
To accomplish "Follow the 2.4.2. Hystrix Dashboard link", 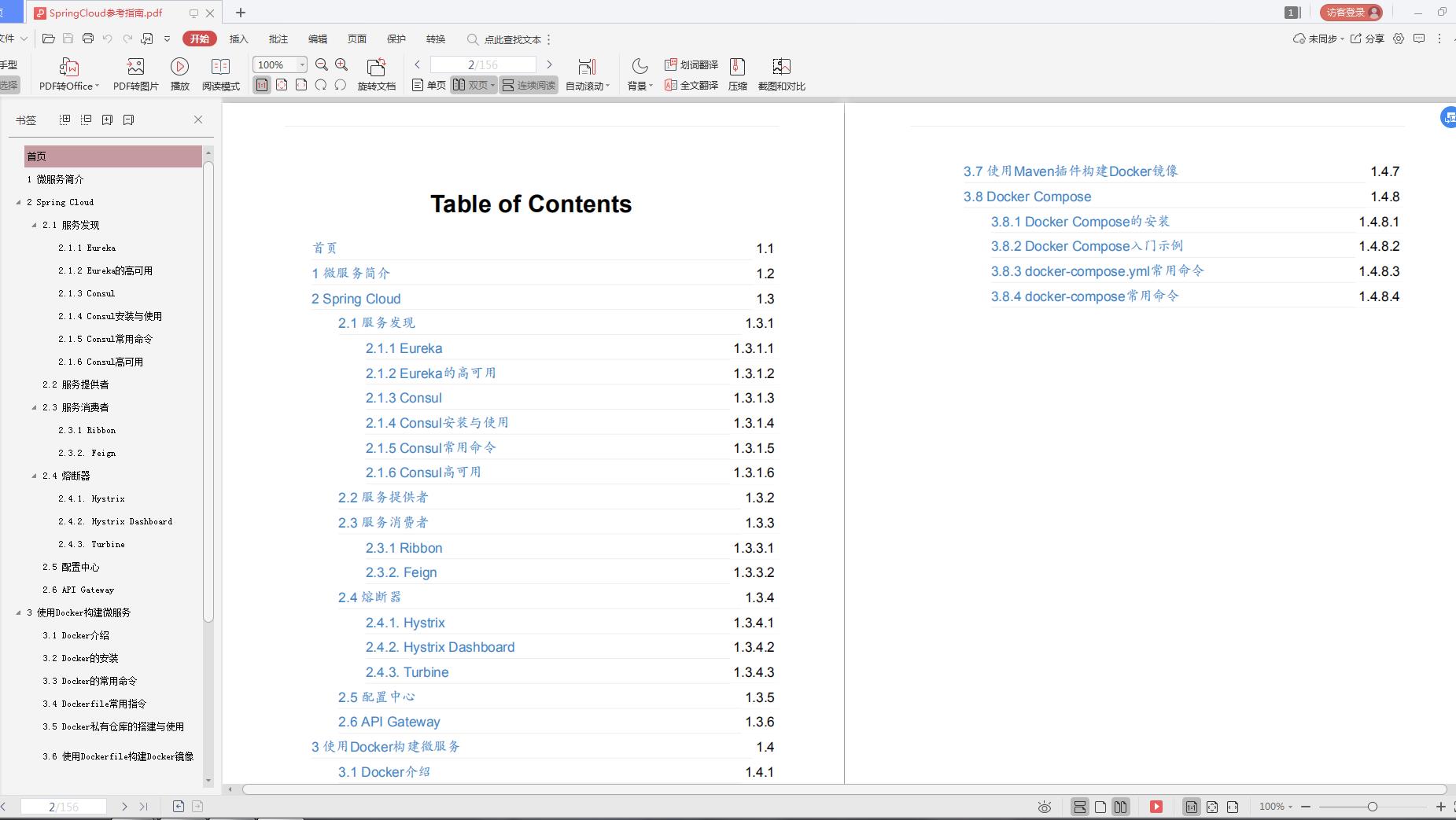I will point(440,647).
